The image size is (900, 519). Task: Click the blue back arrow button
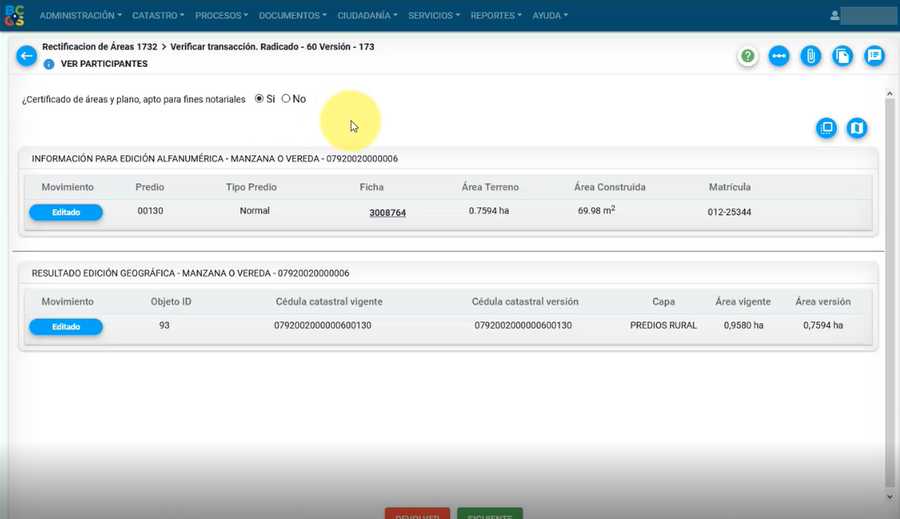coord(26,56)
